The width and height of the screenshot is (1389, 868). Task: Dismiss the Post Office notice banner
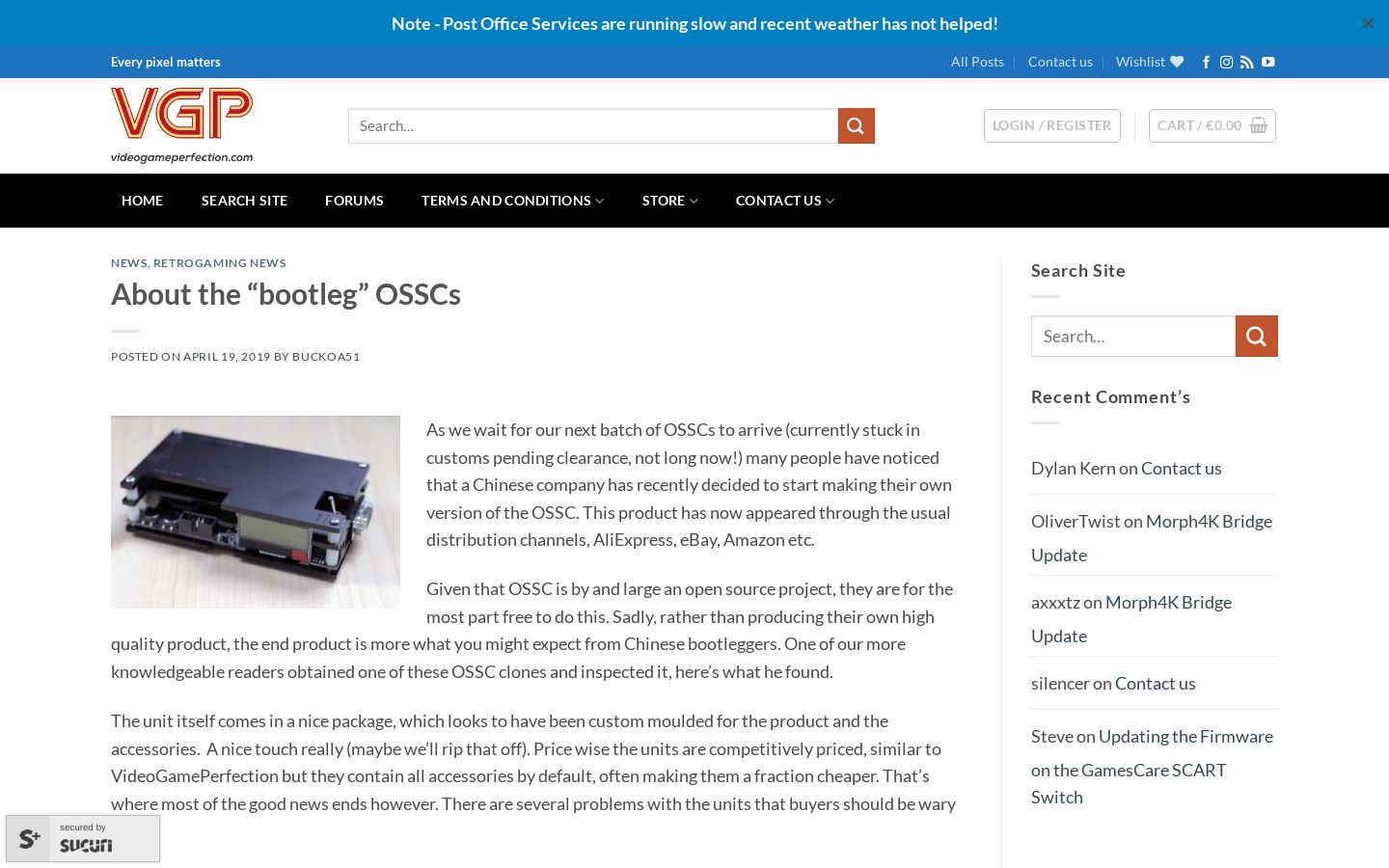coord(1367,23)
